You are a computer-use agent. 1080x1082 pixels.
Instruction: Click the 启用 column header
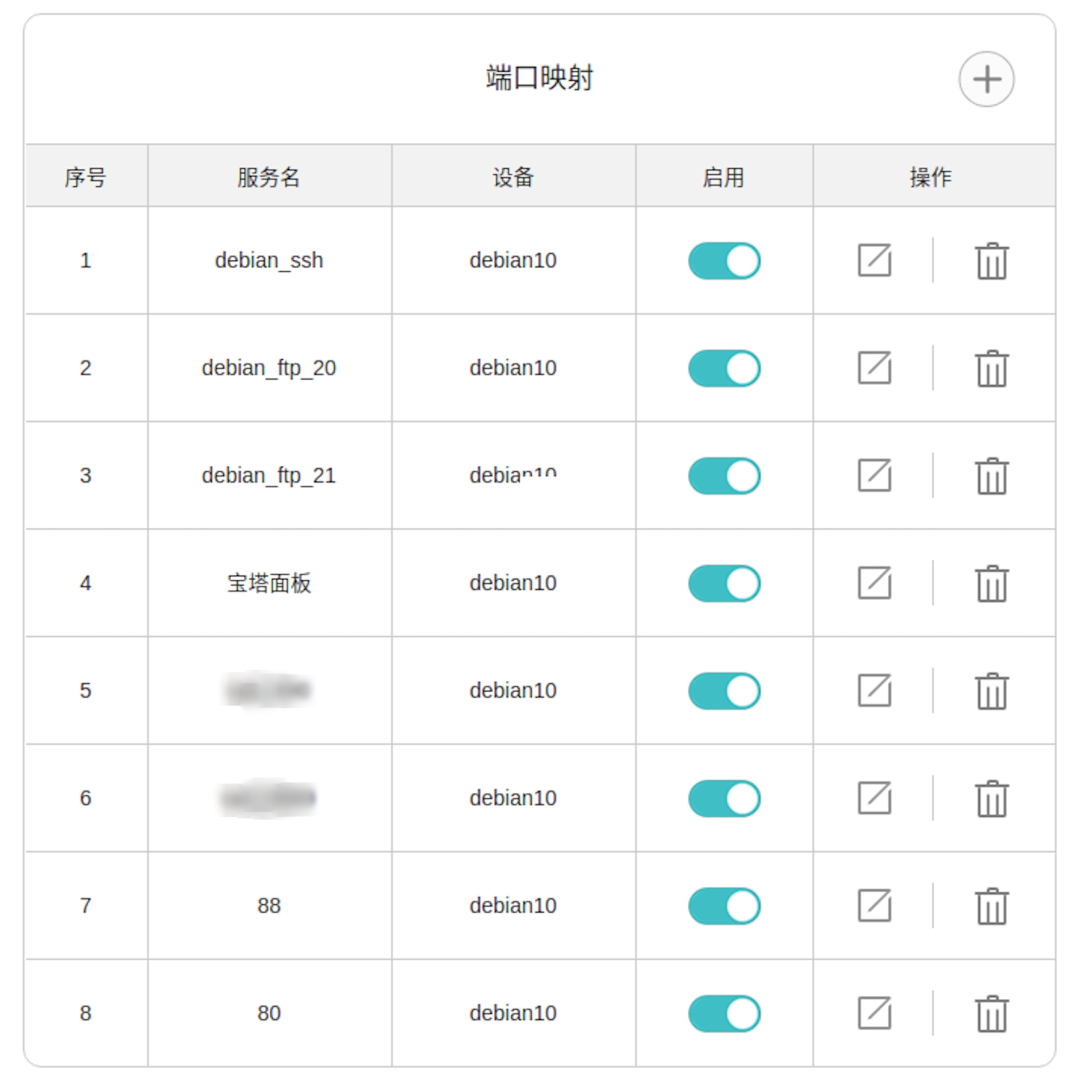tap(723, 177)
